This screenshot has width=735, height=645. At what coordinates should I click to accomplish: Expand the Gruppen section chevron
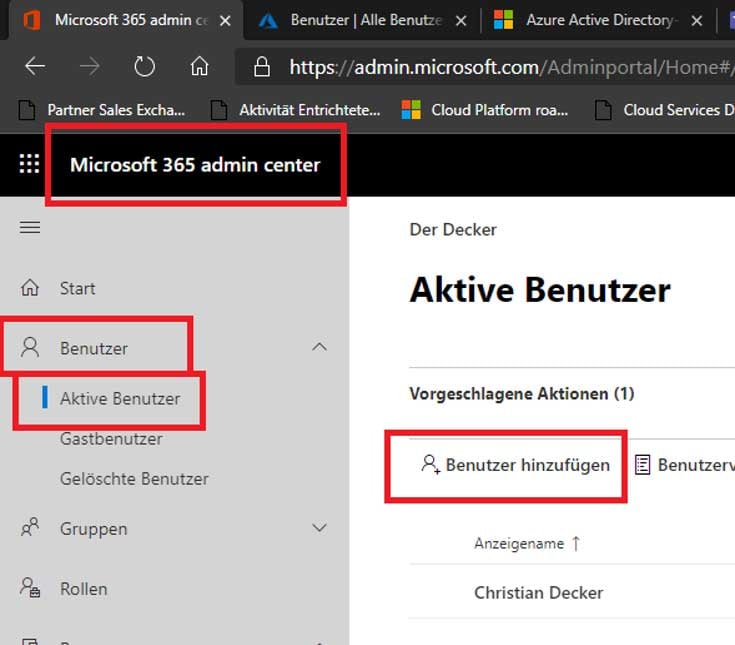[x=319, y=528]
